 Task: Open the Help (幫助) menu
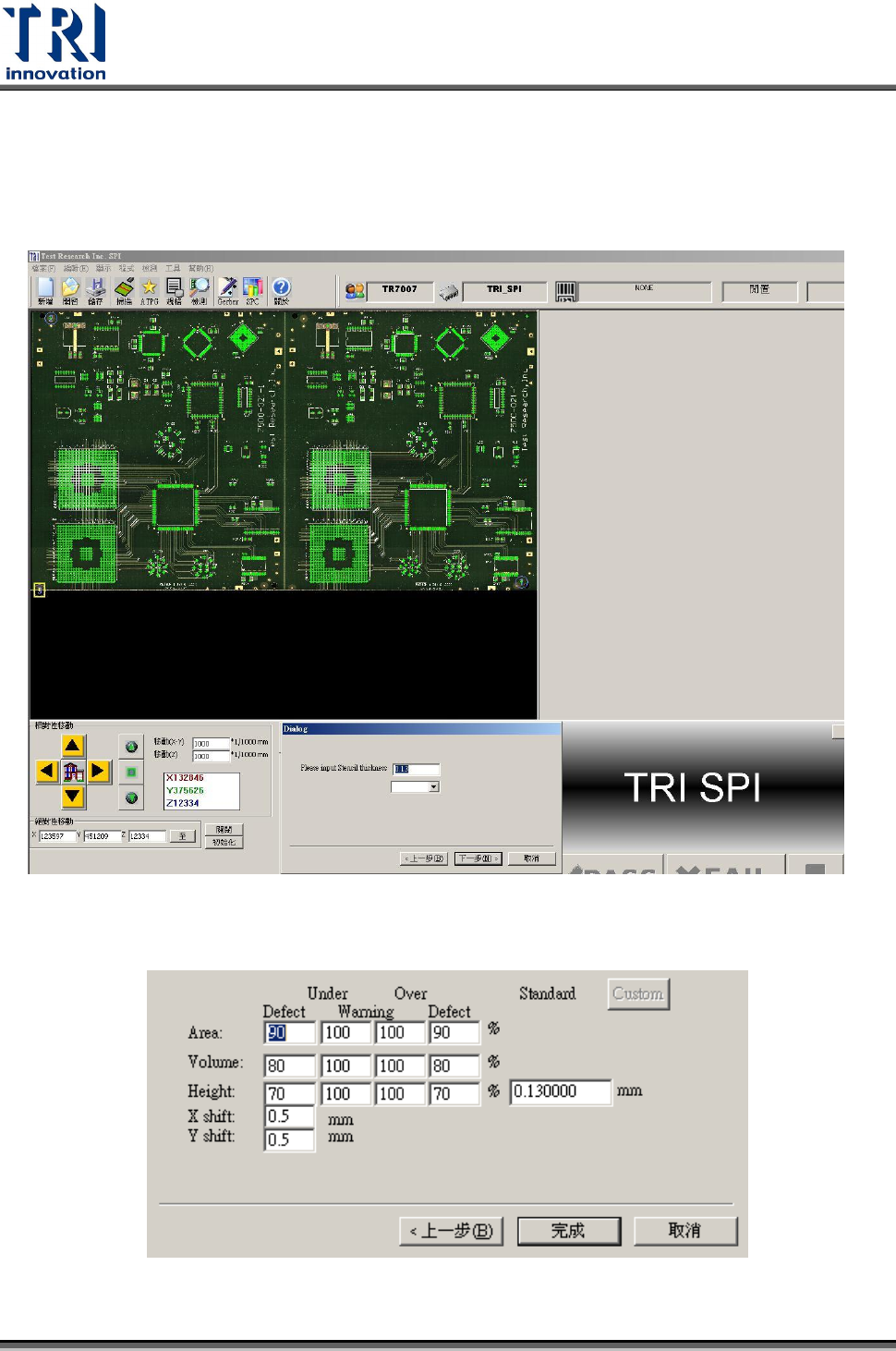(201, 268)
